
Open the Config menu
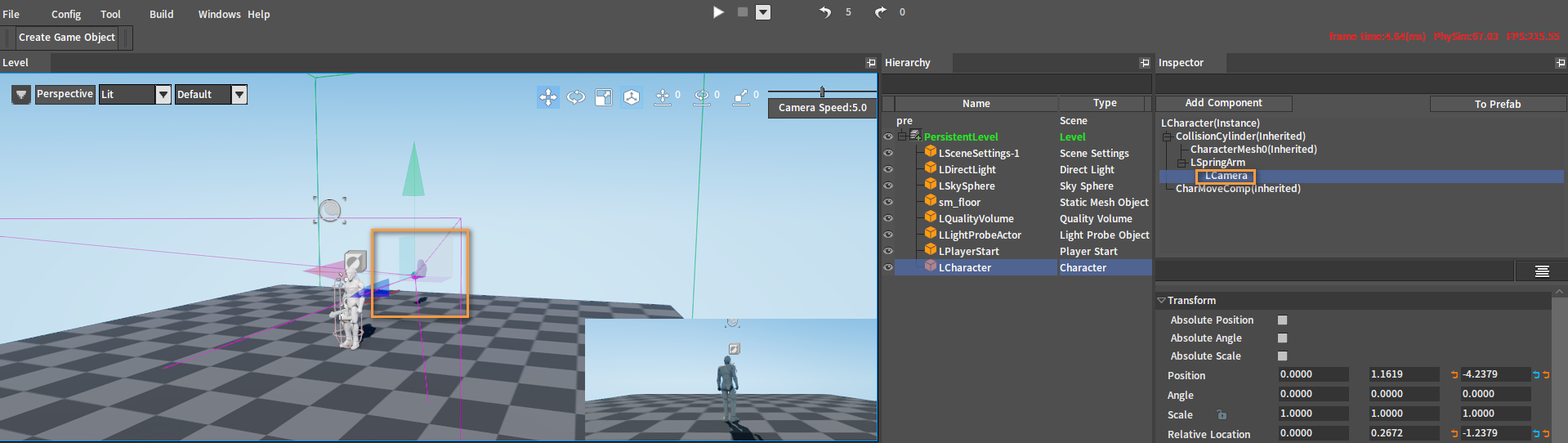pyautogui.click(x=66, y=14)
